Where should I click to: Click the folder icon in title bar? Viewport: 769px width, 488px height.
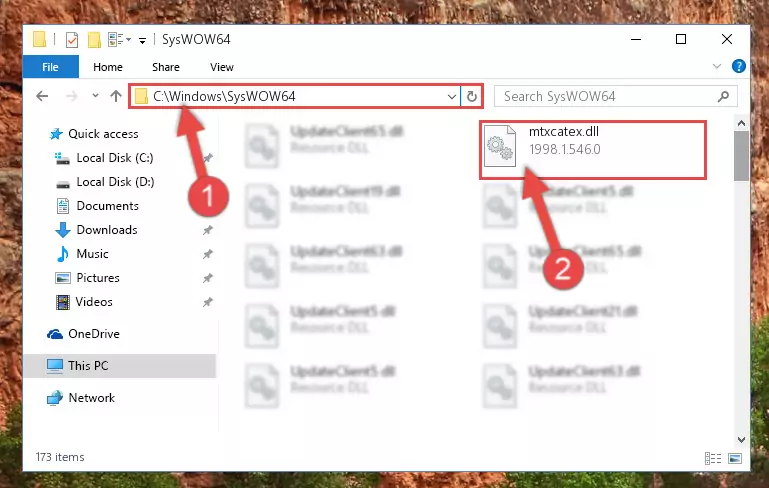tap(39, 39)
